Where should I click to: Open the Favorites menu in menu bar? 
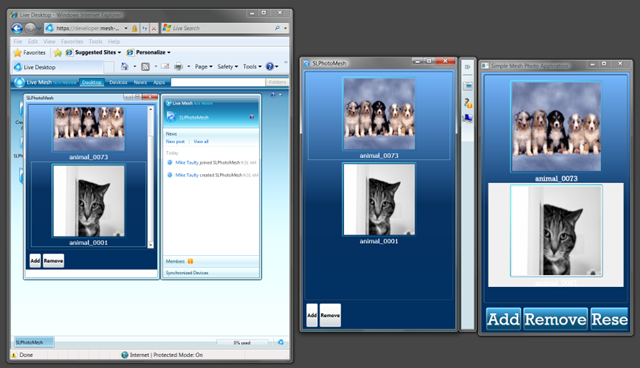coord(72,42)
